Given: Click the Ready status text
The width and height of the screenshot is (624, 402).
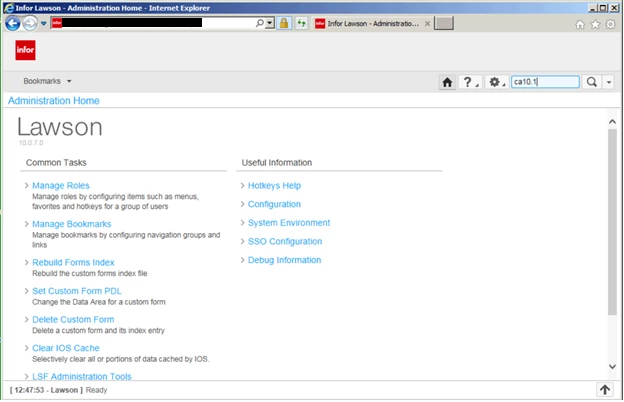Looking at the screenshot, I should coord(96,390).
